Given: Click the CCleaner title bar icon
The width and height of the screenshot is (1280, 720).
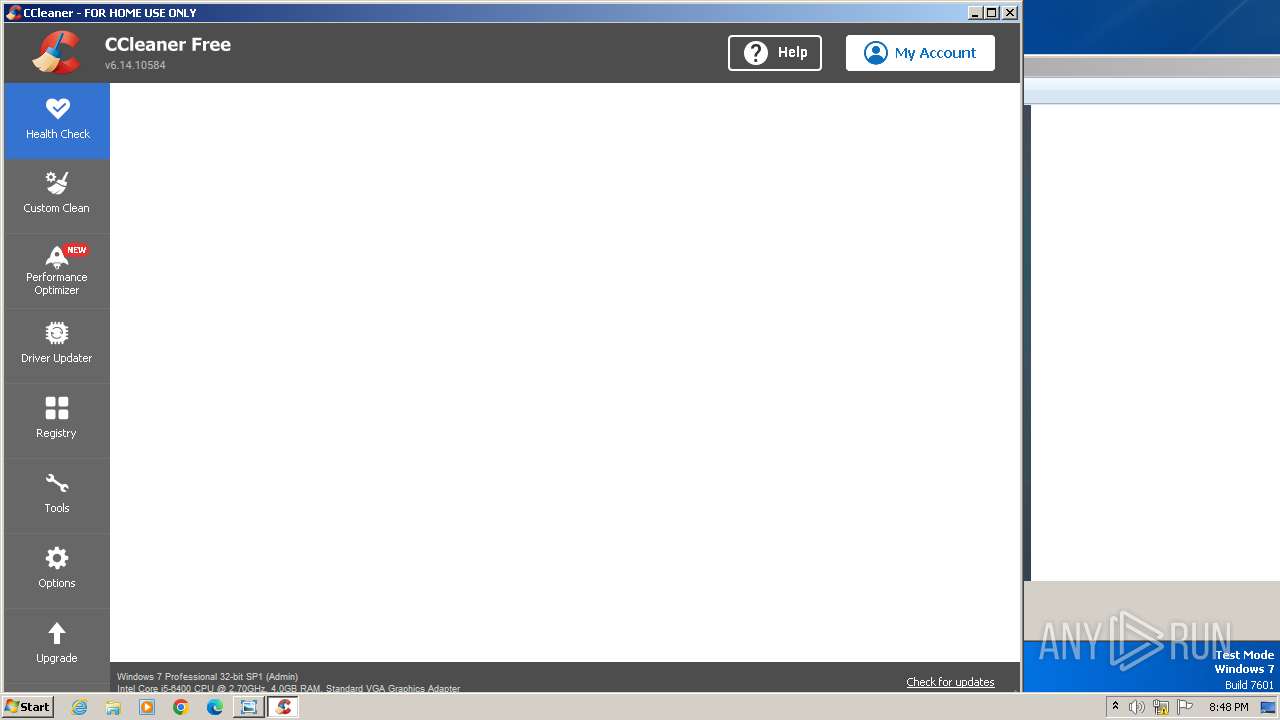Looking at the screenshot, I should (x=13, y=12).
